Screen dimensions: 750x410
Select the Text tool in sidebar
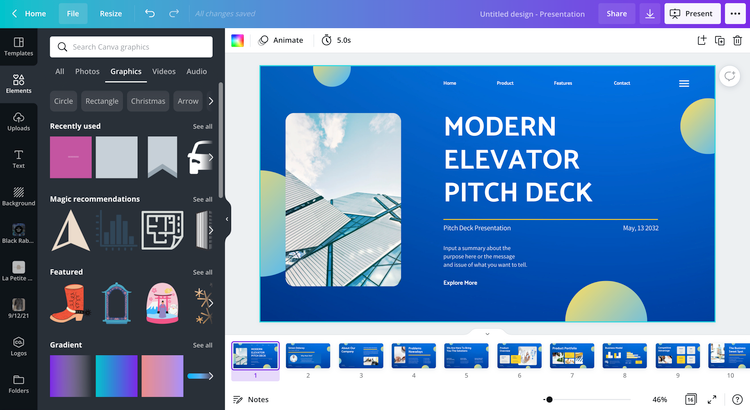click(18, 159)
